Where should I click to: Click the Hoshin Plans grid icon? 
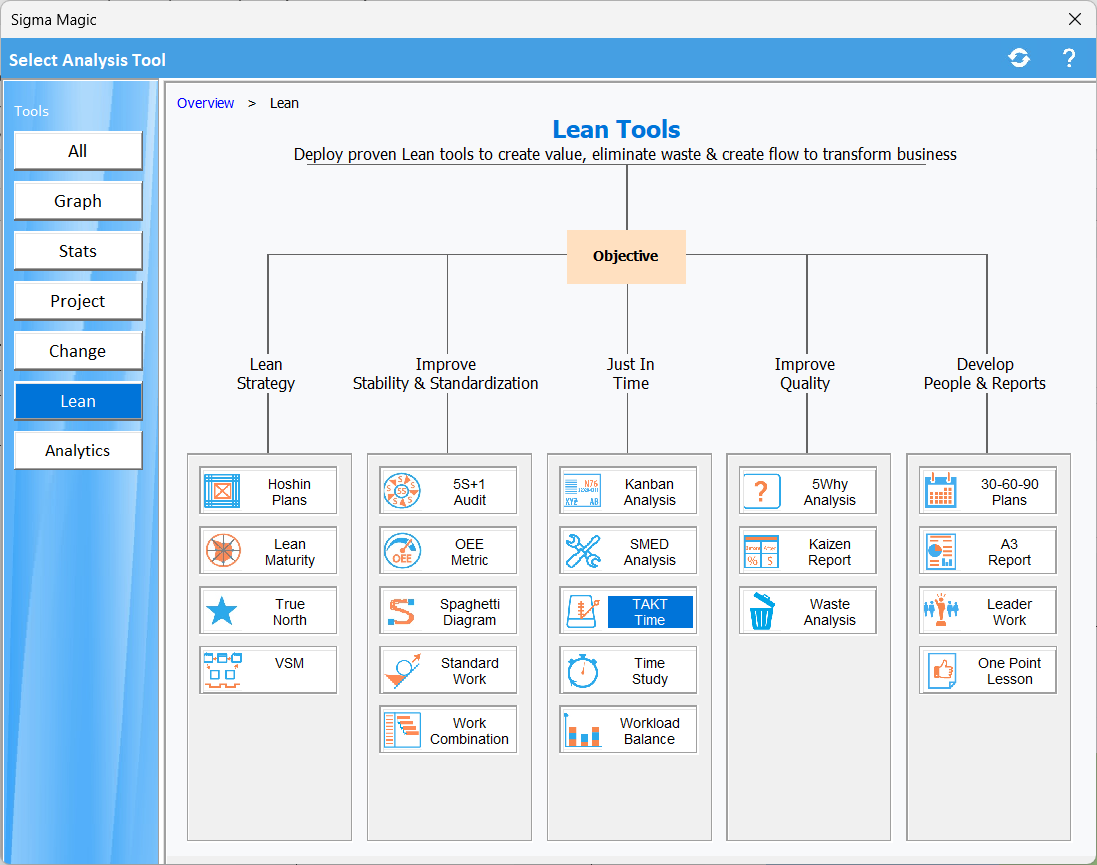222,491
